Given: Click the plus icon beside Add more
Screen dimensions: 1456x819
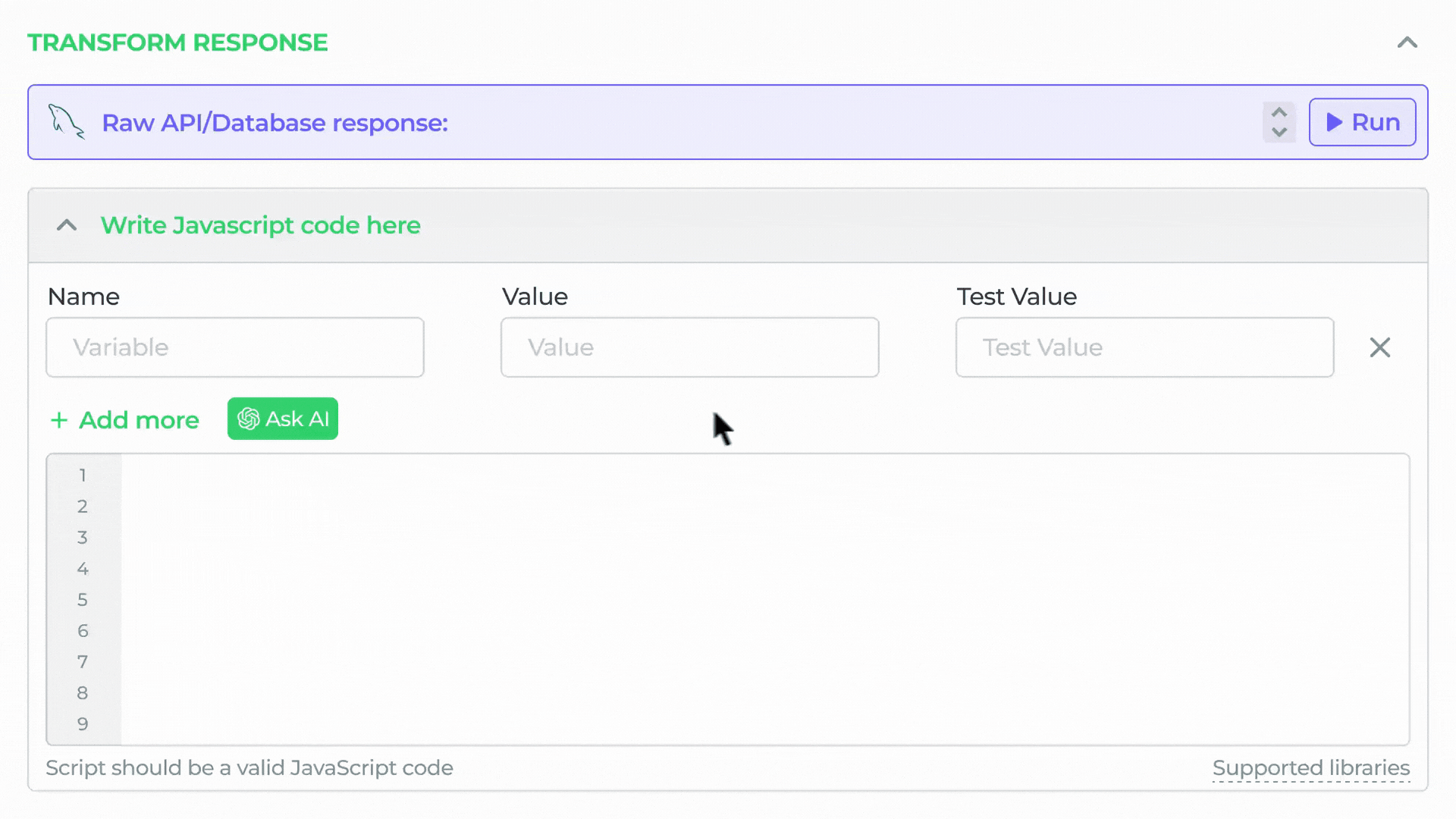Looking at the screenshot, I should 58,419.
